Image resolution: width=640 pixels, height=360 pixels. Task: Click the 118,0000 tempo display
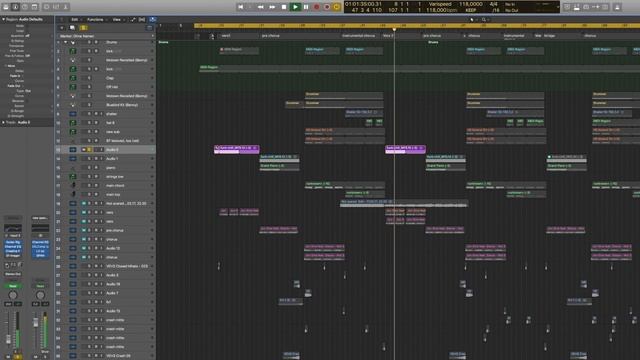point(471,4)
